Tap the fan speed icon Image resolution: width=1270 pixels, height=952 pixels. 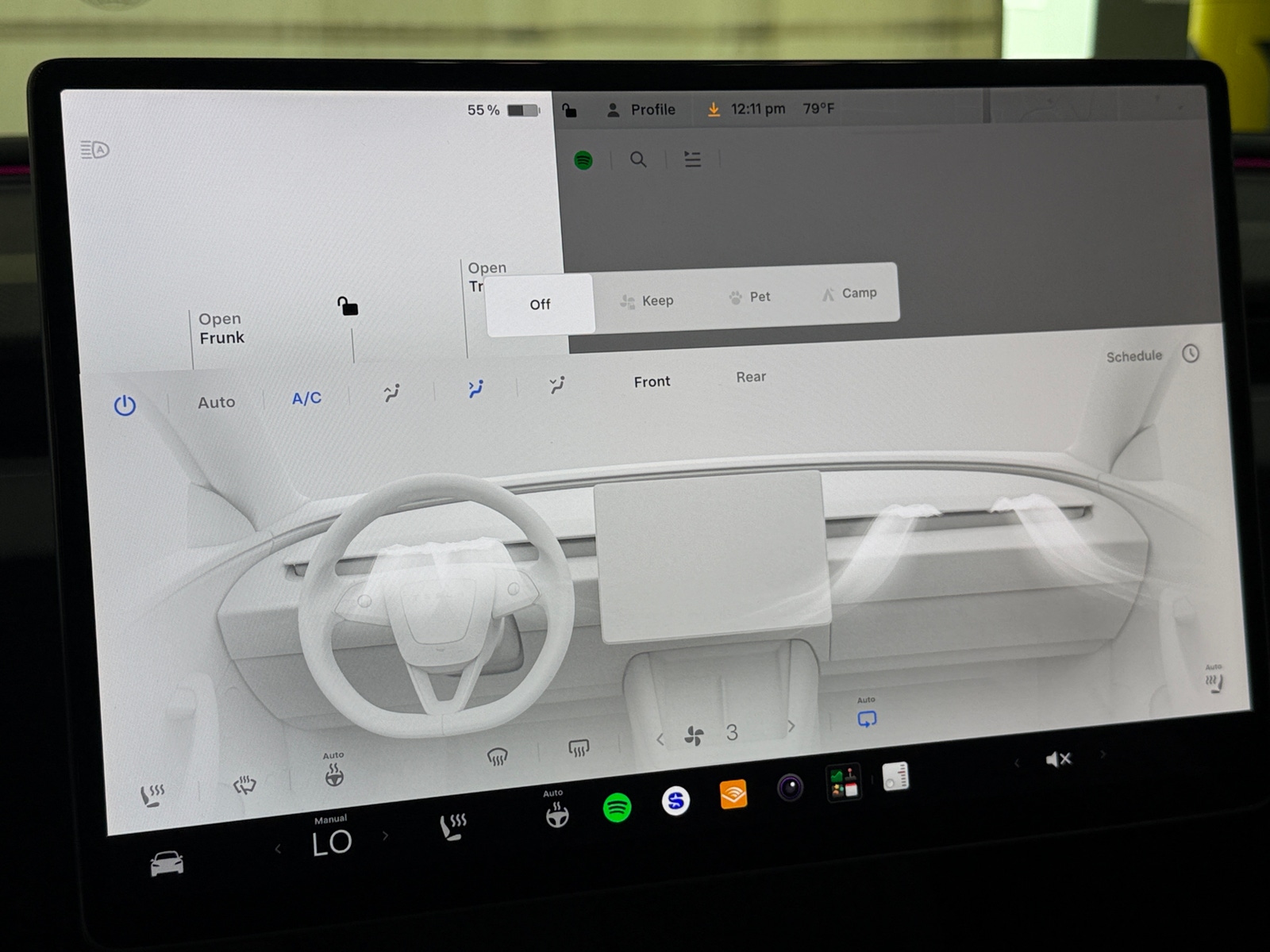click(x=694, y=735)
